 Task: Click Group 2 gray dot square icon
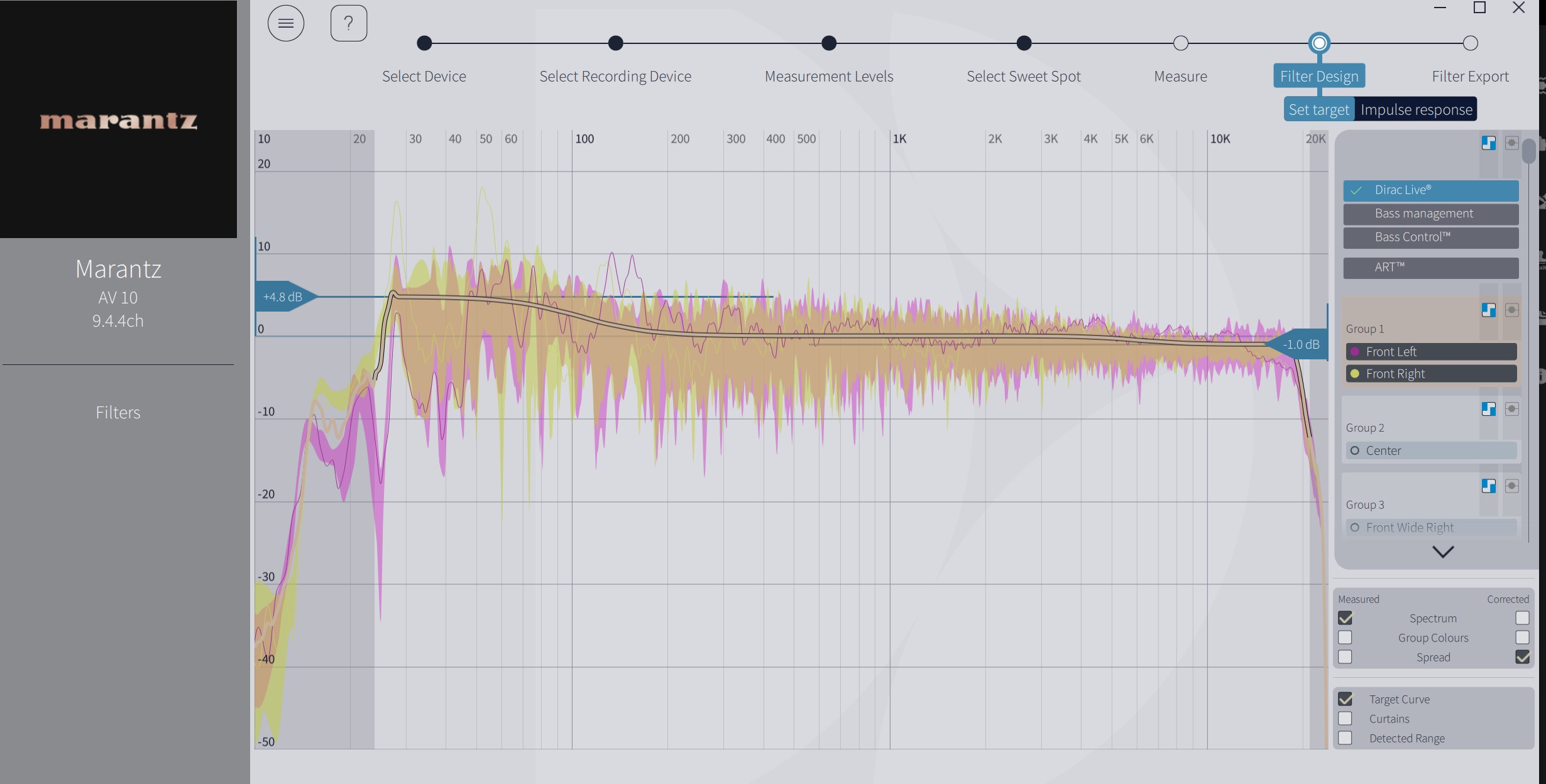click(1511, 409)
